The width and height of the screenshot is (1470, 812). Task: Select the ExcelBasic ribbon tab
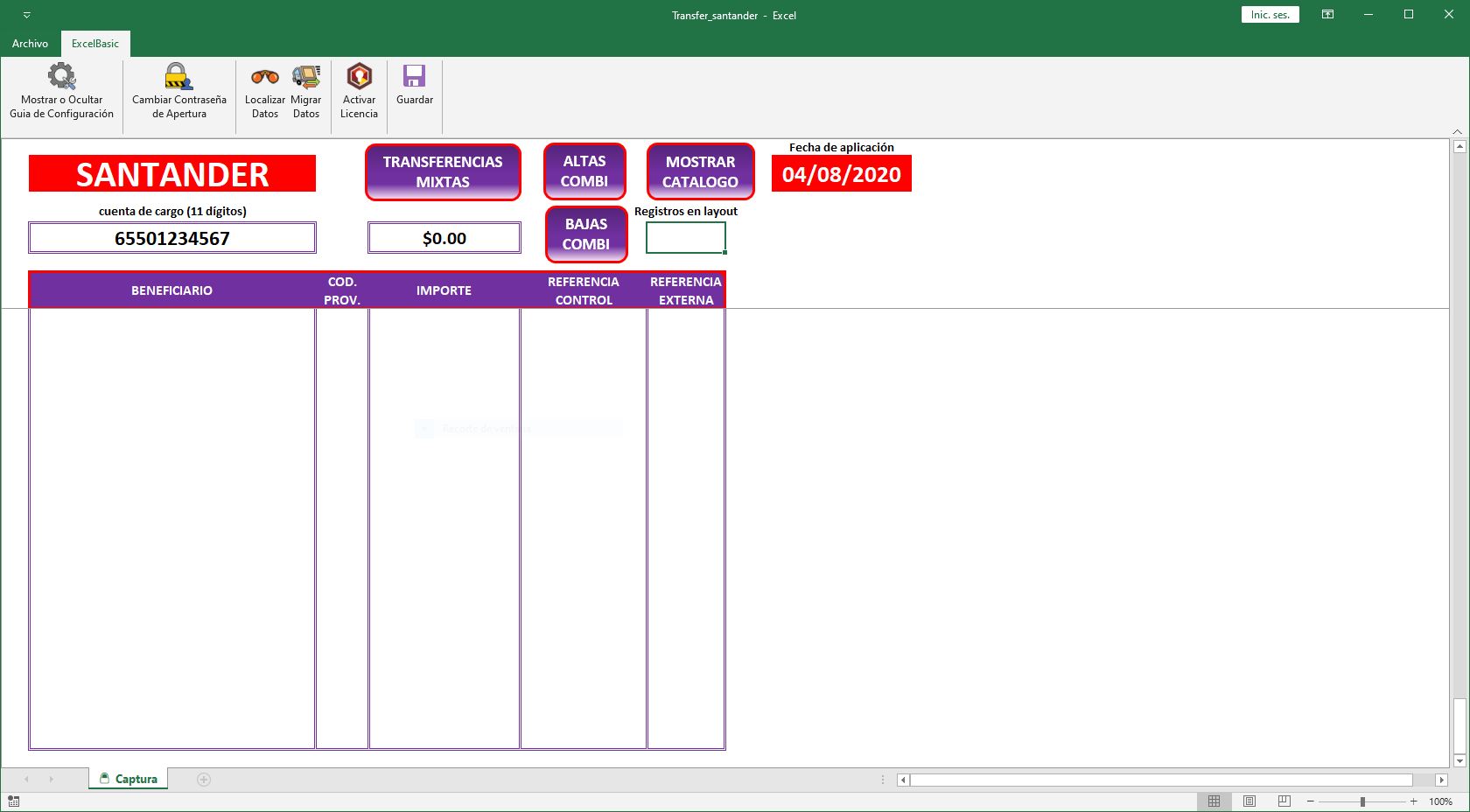click(x=95, y=44)
